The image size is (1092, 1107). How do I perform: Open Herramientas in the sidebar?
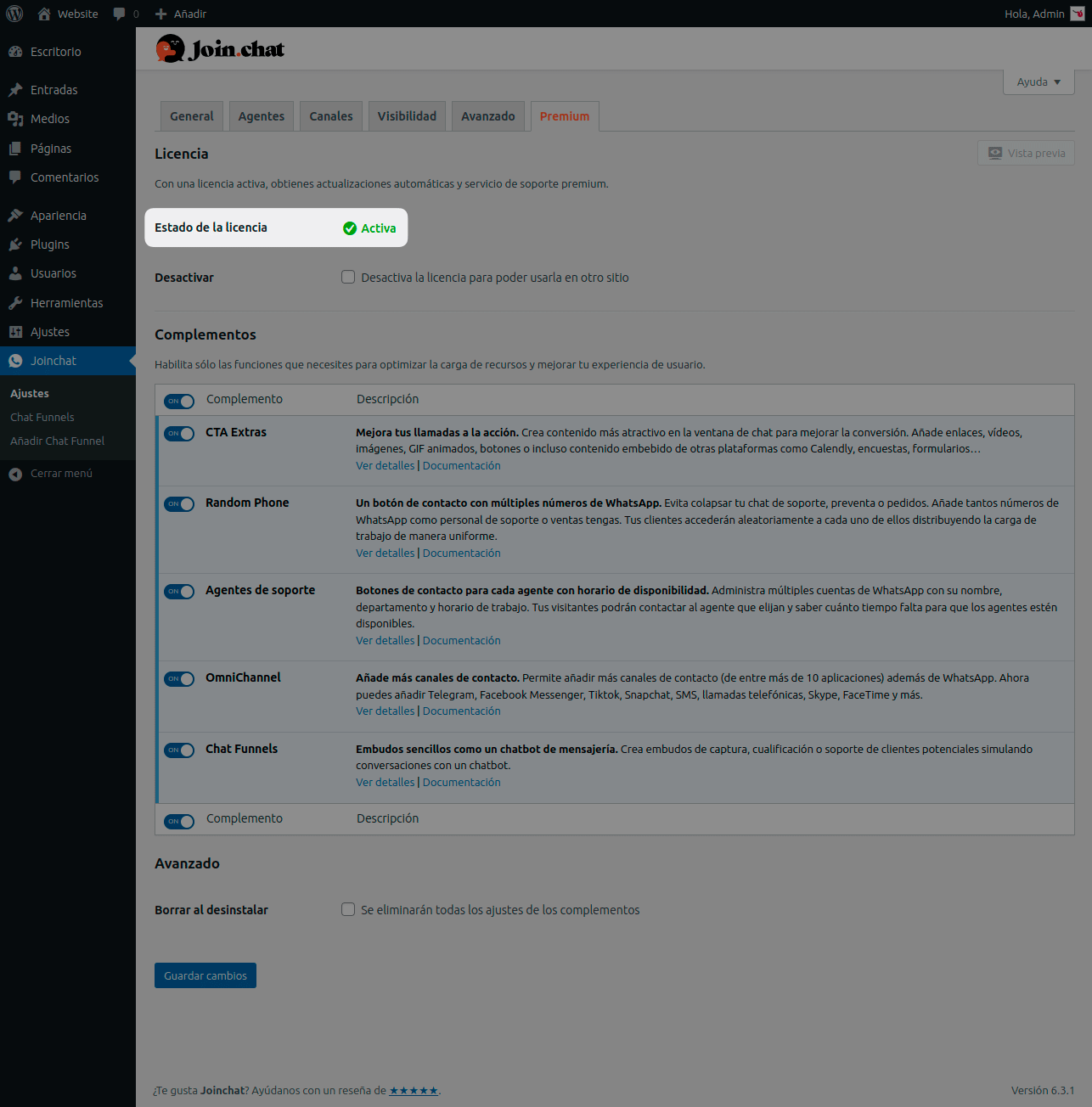(66, 303)
